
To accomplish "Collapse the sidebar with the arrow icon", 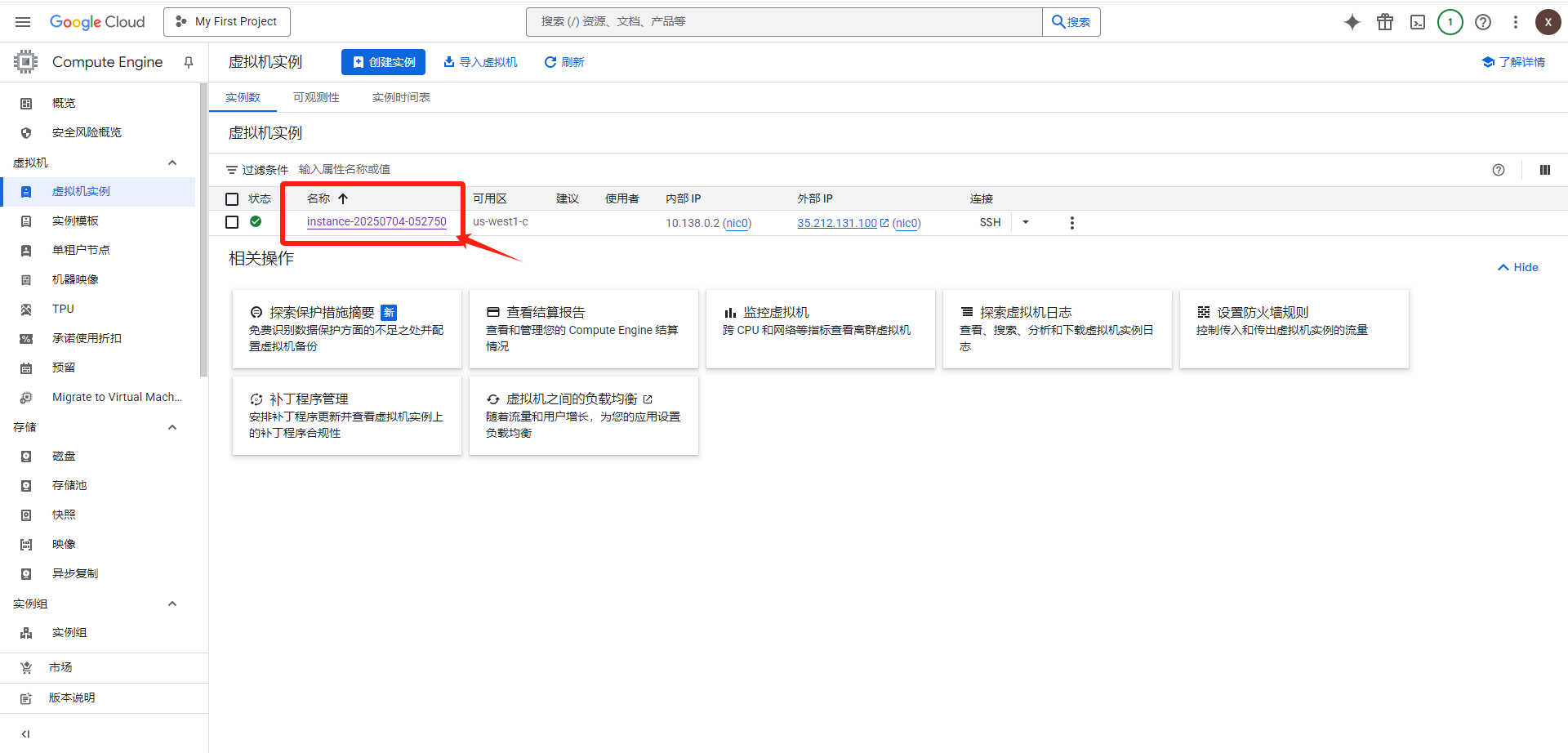I will tap(25, 734).
